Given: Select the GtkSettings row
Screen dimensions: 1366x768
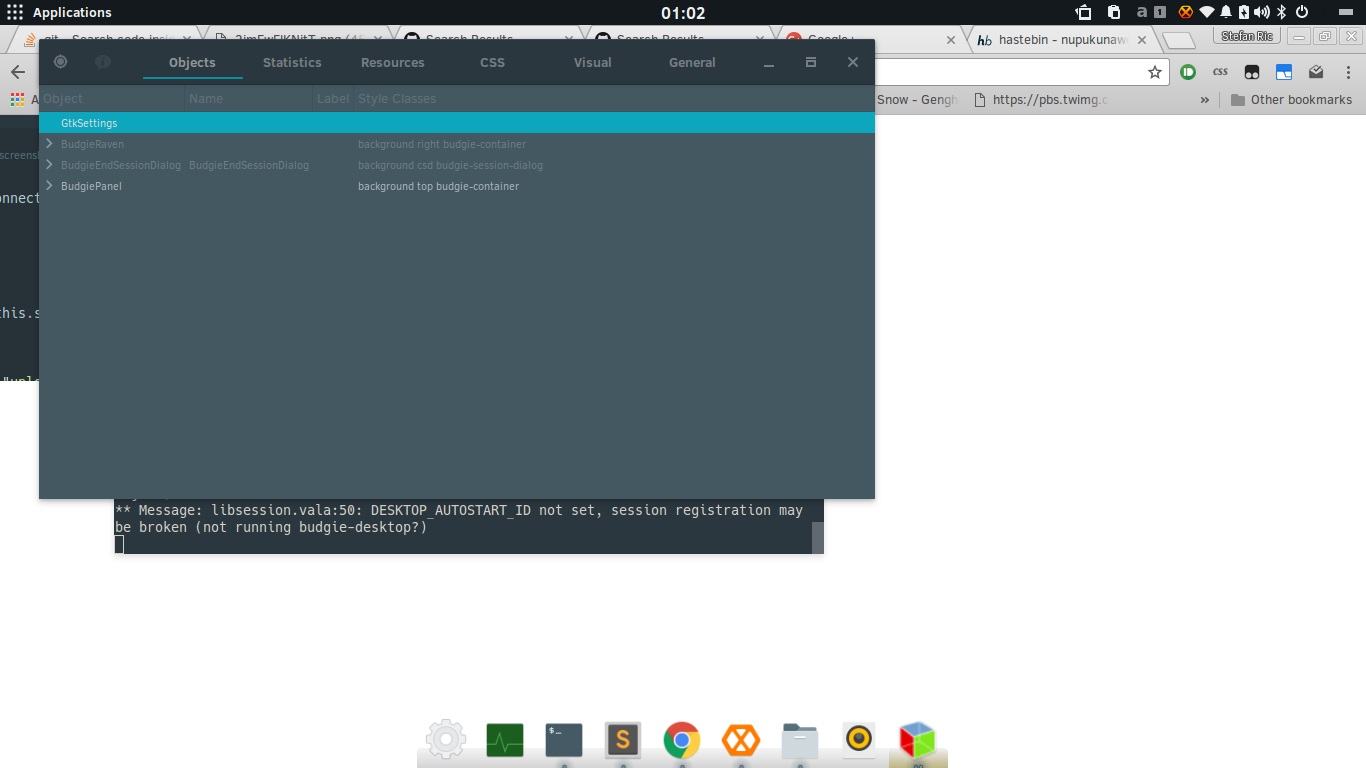Looking at the screenshot, I should coord(457,123).
